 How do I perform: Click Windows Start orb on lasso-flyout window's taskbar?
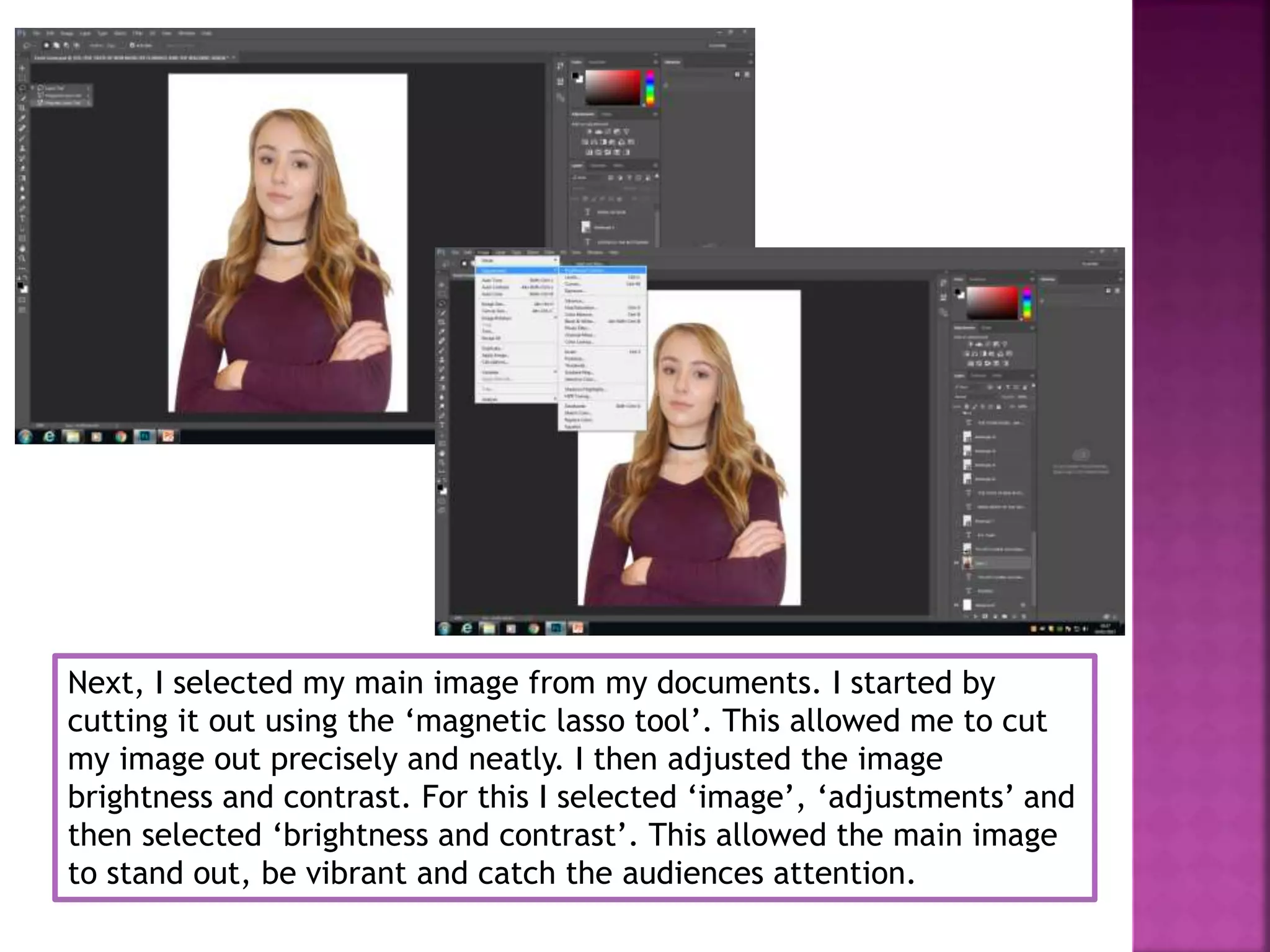(25, 436)
